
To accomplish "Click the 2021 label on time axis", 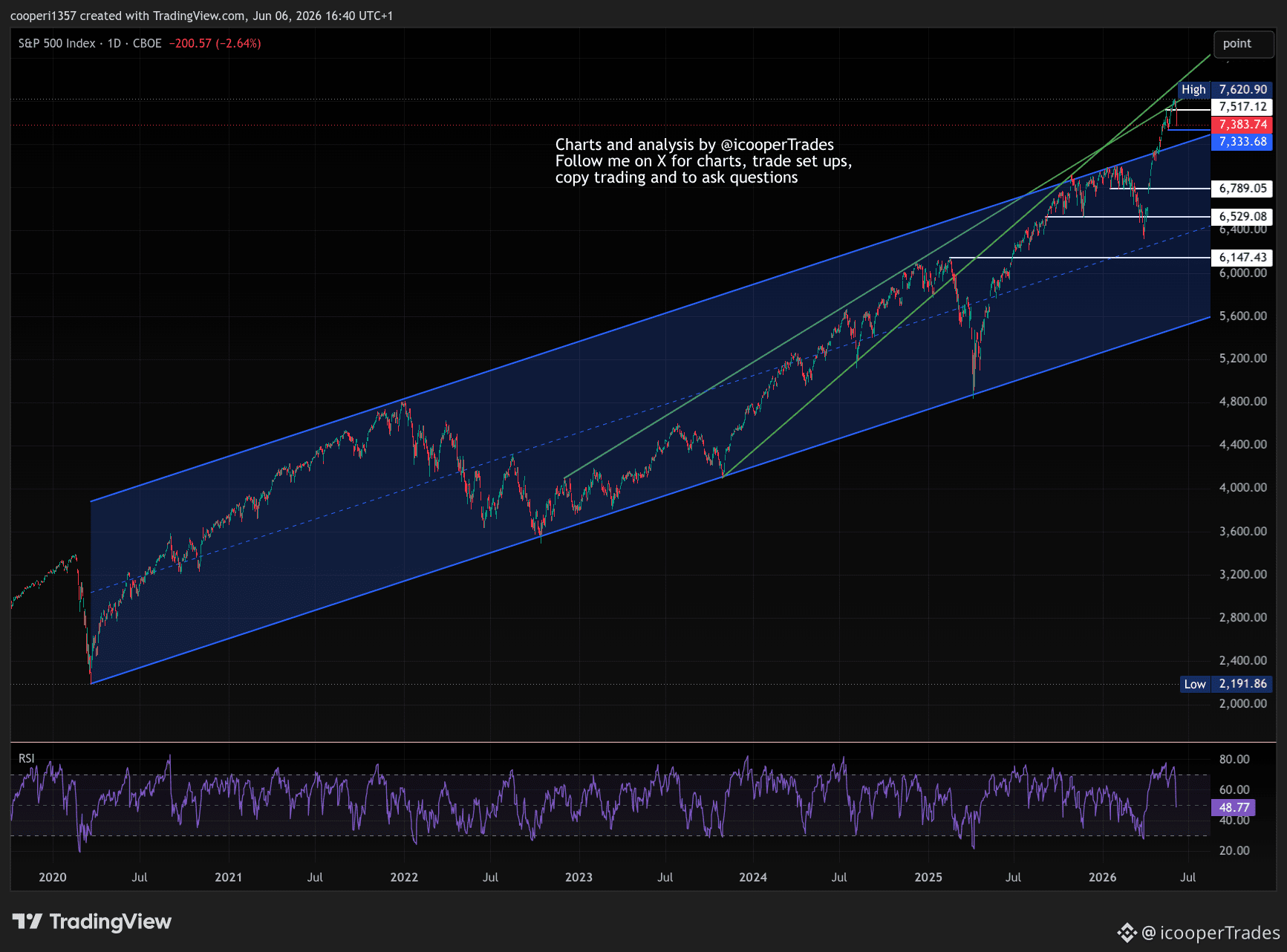I will pos(228,877).
